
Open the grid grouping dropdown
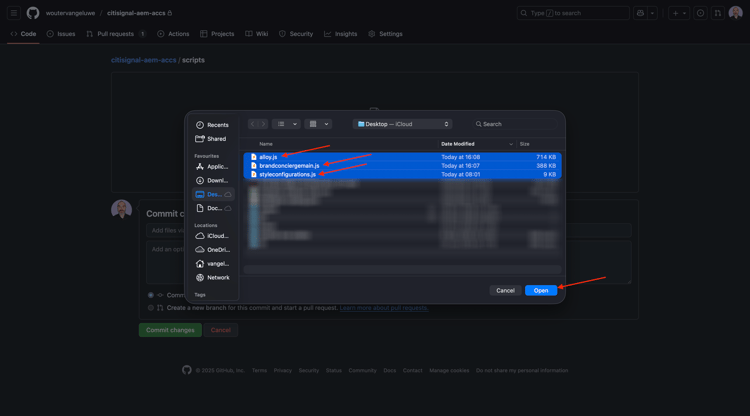(318, 124)
